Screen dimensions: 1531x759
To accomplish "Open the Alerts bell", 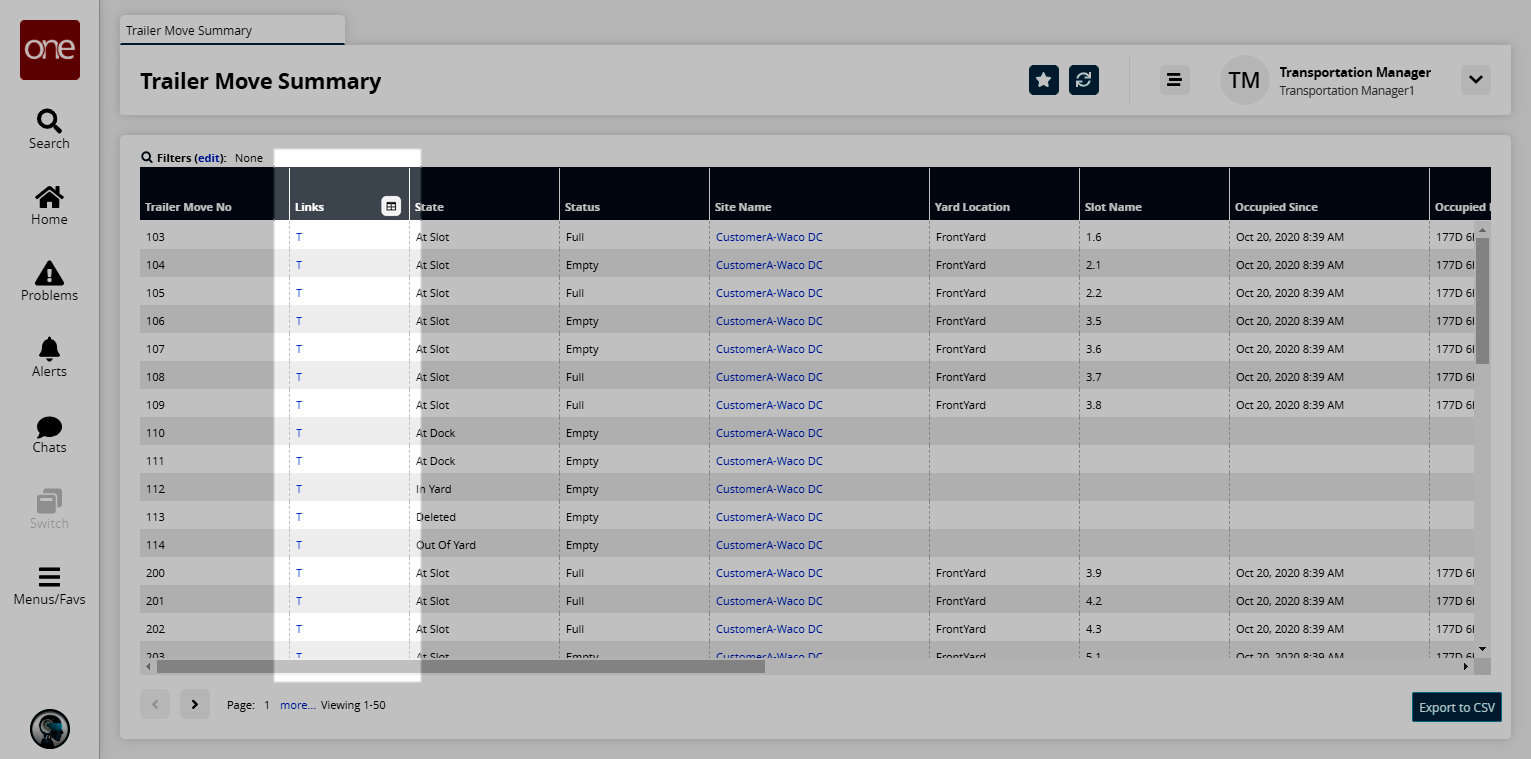I will coord(49,358).
